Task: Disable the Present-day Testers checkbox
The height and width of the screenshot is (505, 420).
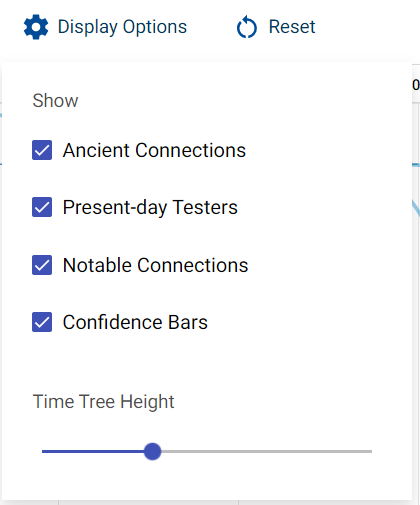Action: click(42, 207)
